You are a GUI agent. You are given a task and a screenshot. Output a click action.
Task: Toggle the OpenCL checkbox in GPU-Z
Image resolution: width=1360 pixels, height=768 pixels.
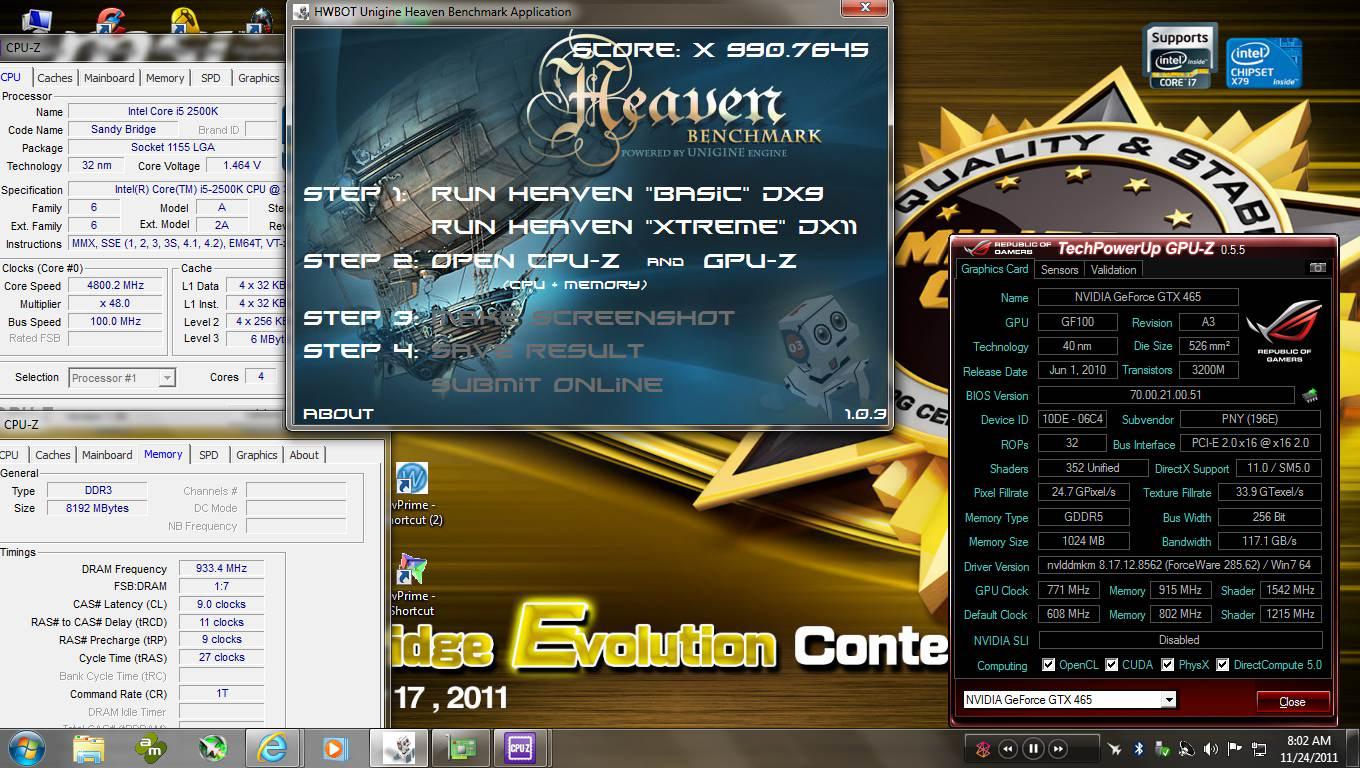point(1048,665)
